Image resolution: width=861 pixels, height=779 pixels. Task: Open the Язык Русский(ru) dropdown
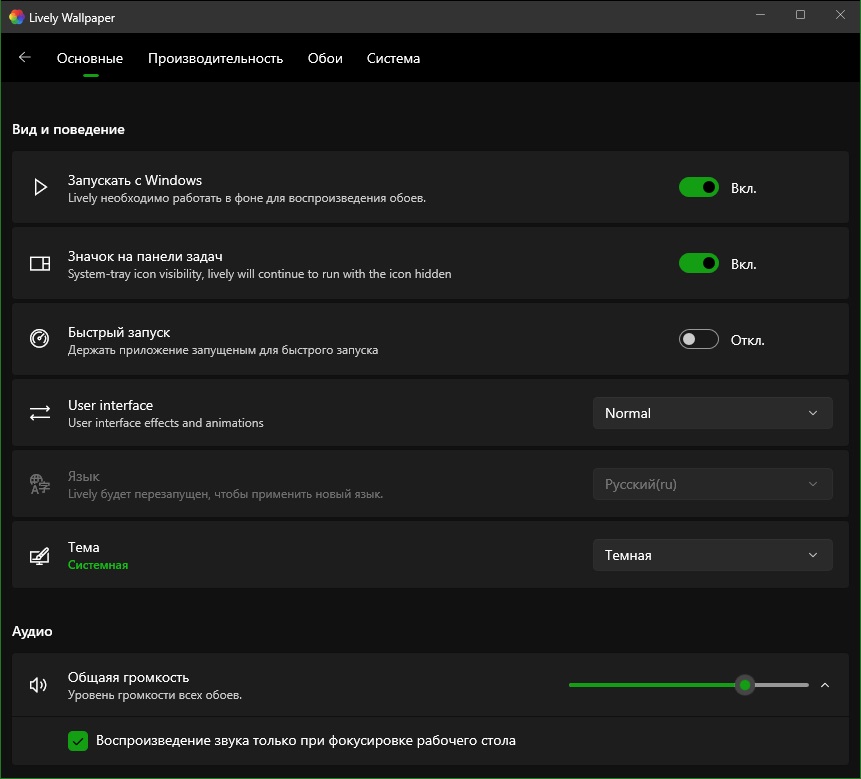[x=712, y=484]
